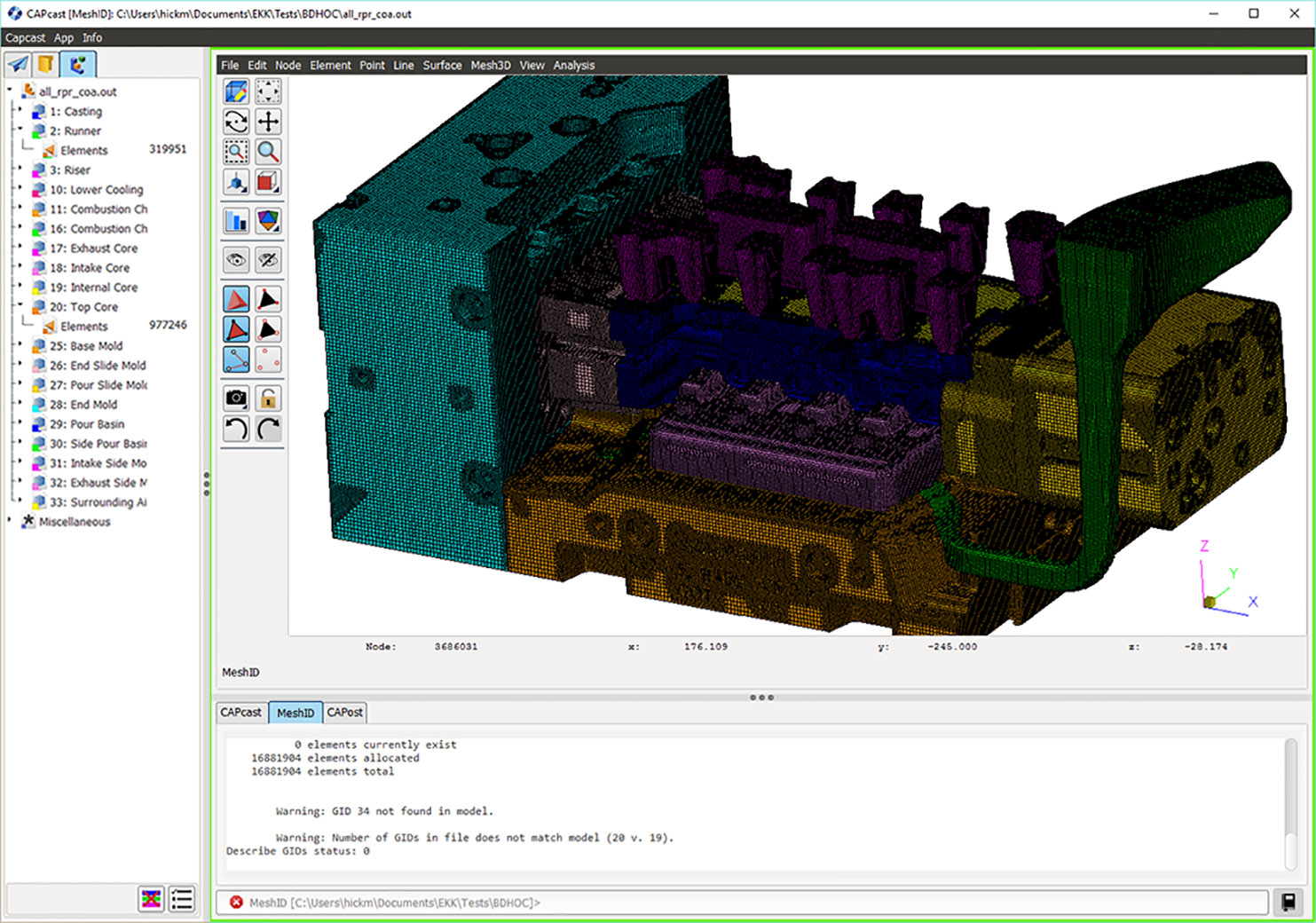This screenshot has height=923, width=1316.
Task: Collapse the all_rpr_coa.out root node
Action: point(10,90)
